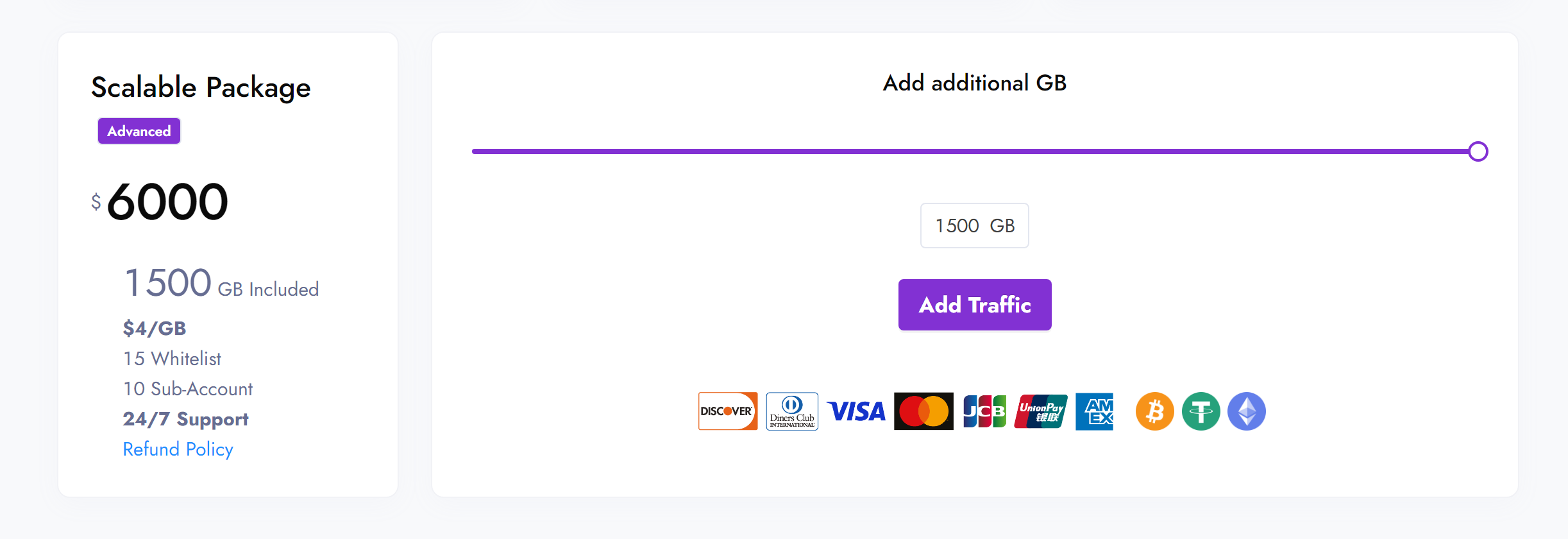Click the slider handle for additional GB
Image resolution: width=1568 pixels, height=539 pixels.
click(1478, 151)
